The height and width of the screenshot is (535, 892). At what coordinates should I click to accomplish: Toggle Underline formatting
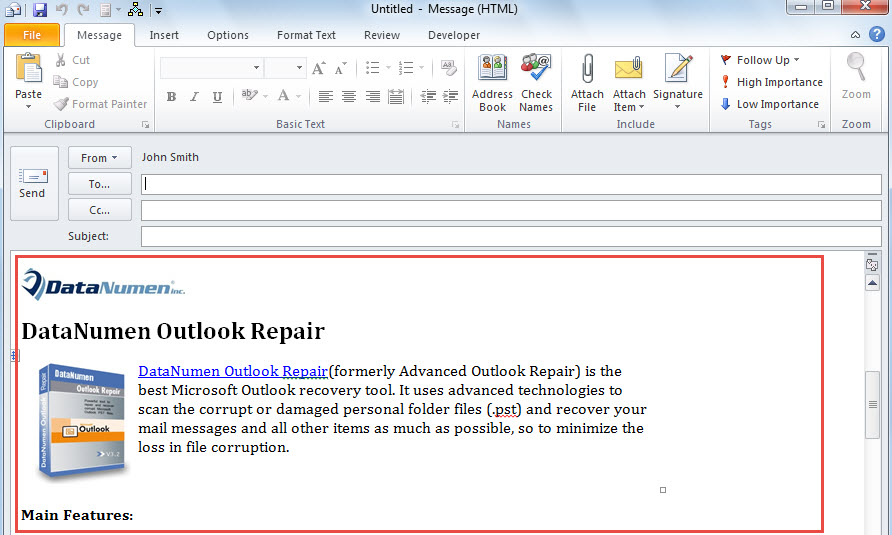coord(217,96)
